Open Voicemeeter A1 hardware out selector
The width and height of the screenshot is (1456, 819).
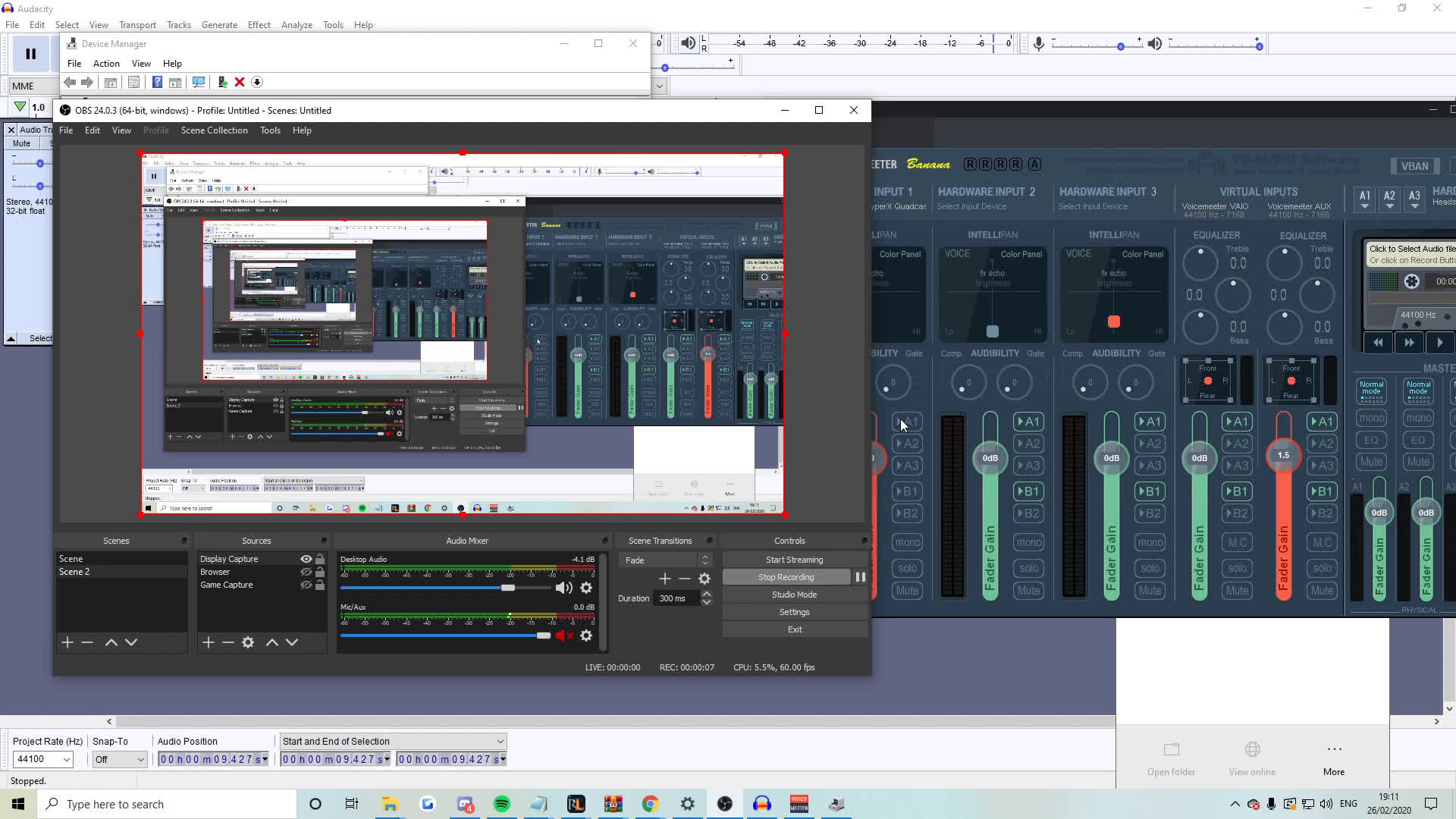point(1364,199)
